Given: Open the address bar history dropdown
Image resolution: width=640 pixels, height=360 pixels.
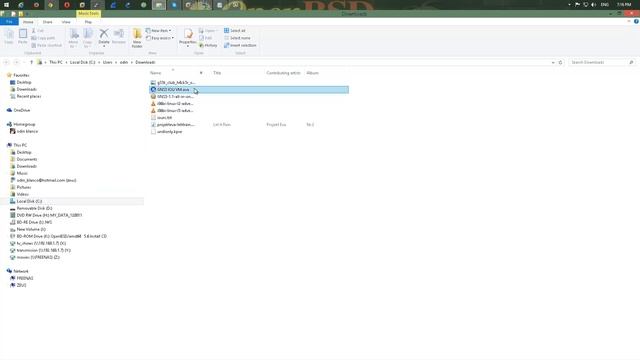Looking at the screenshot, I should [x=553, y=62].
